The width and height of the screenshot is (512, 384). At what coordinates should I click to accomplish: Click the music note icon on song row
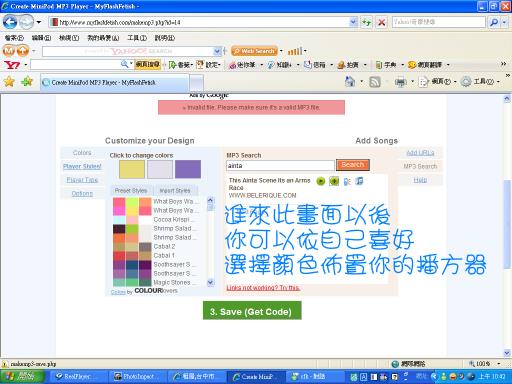pyautogui.click(x=359, y=181)
